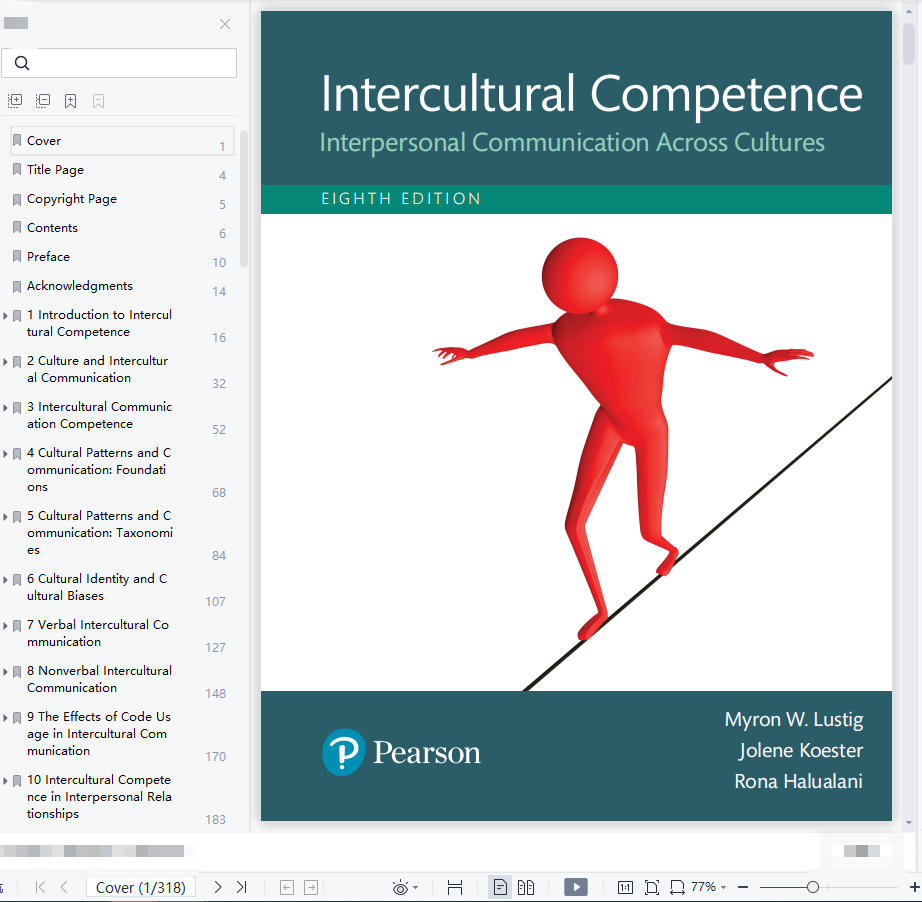Click the zoom in plus button
The height and width of the screenshot is (902, 922).
[914, 887]
